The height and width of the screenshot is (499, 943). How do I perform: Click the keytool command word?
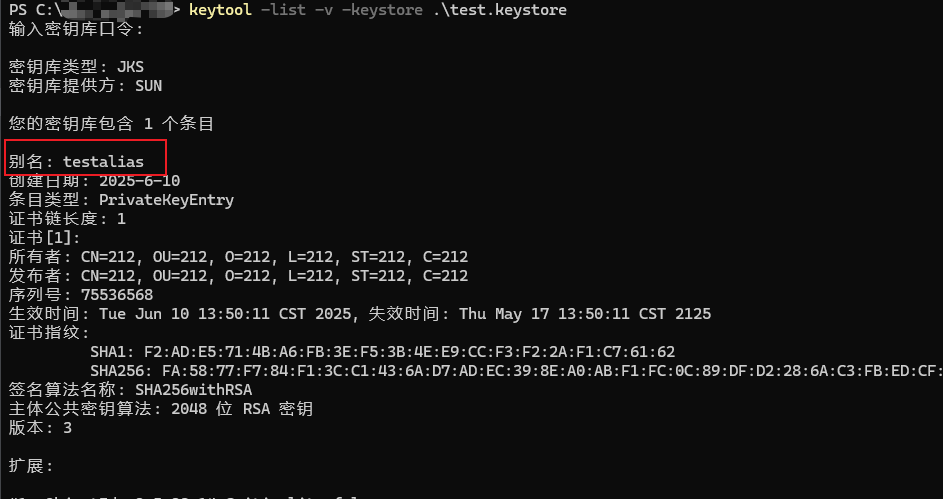point(220,10)
